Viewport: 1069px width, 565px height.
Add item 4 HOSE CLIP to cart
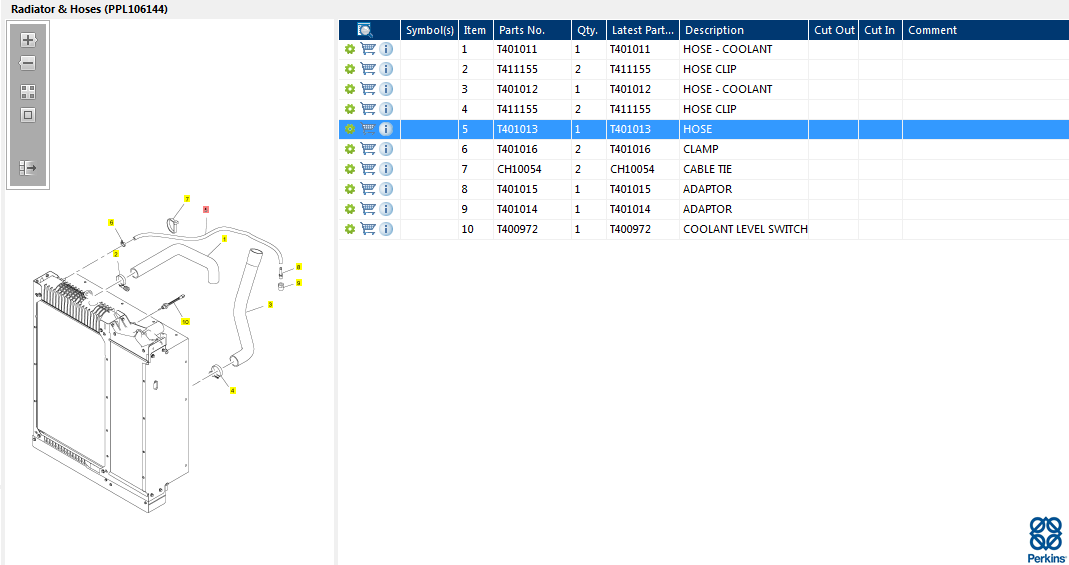[x=368, y=109]
